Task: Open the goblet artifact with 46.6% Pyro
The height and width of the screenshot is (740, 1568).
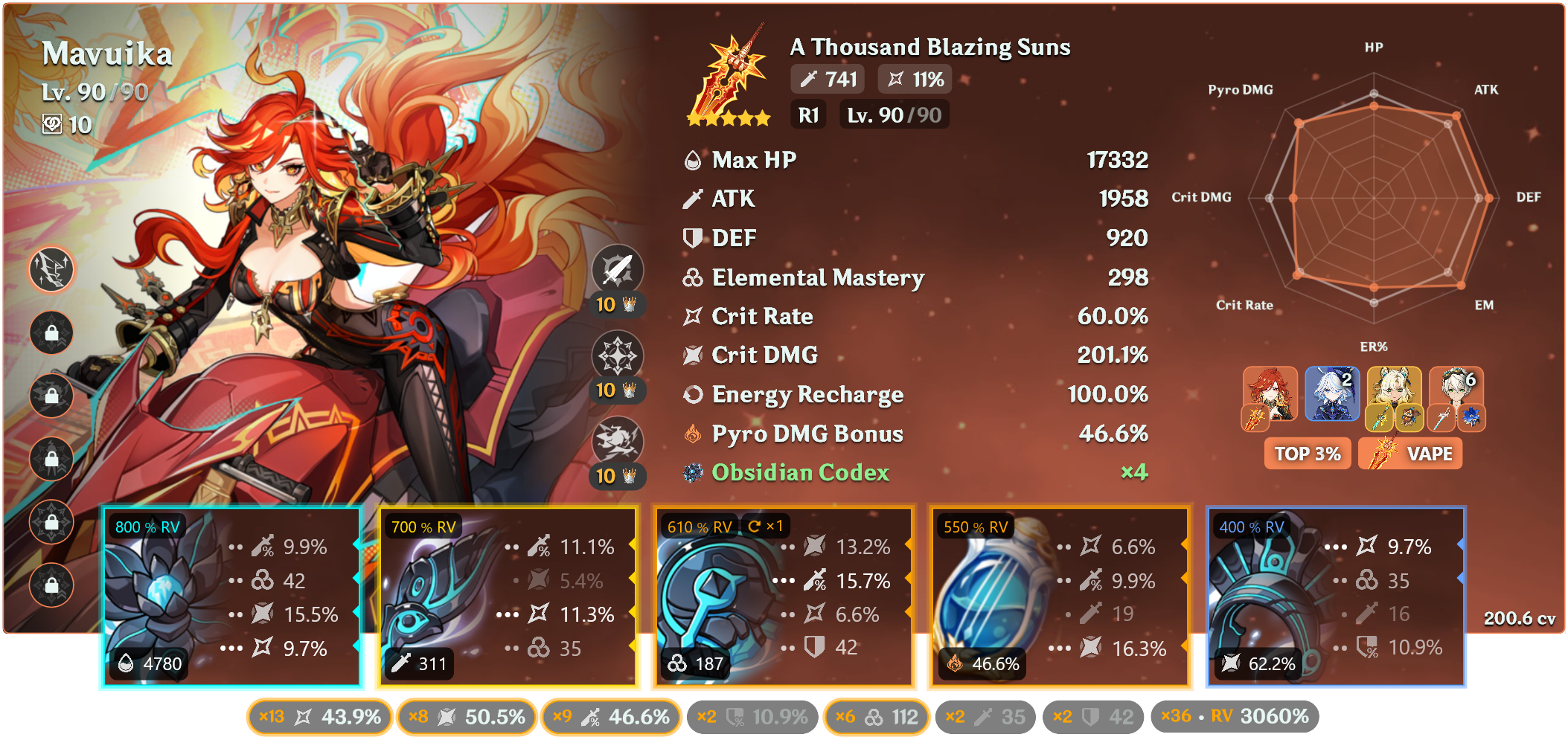Action: tap(1060, 596)
